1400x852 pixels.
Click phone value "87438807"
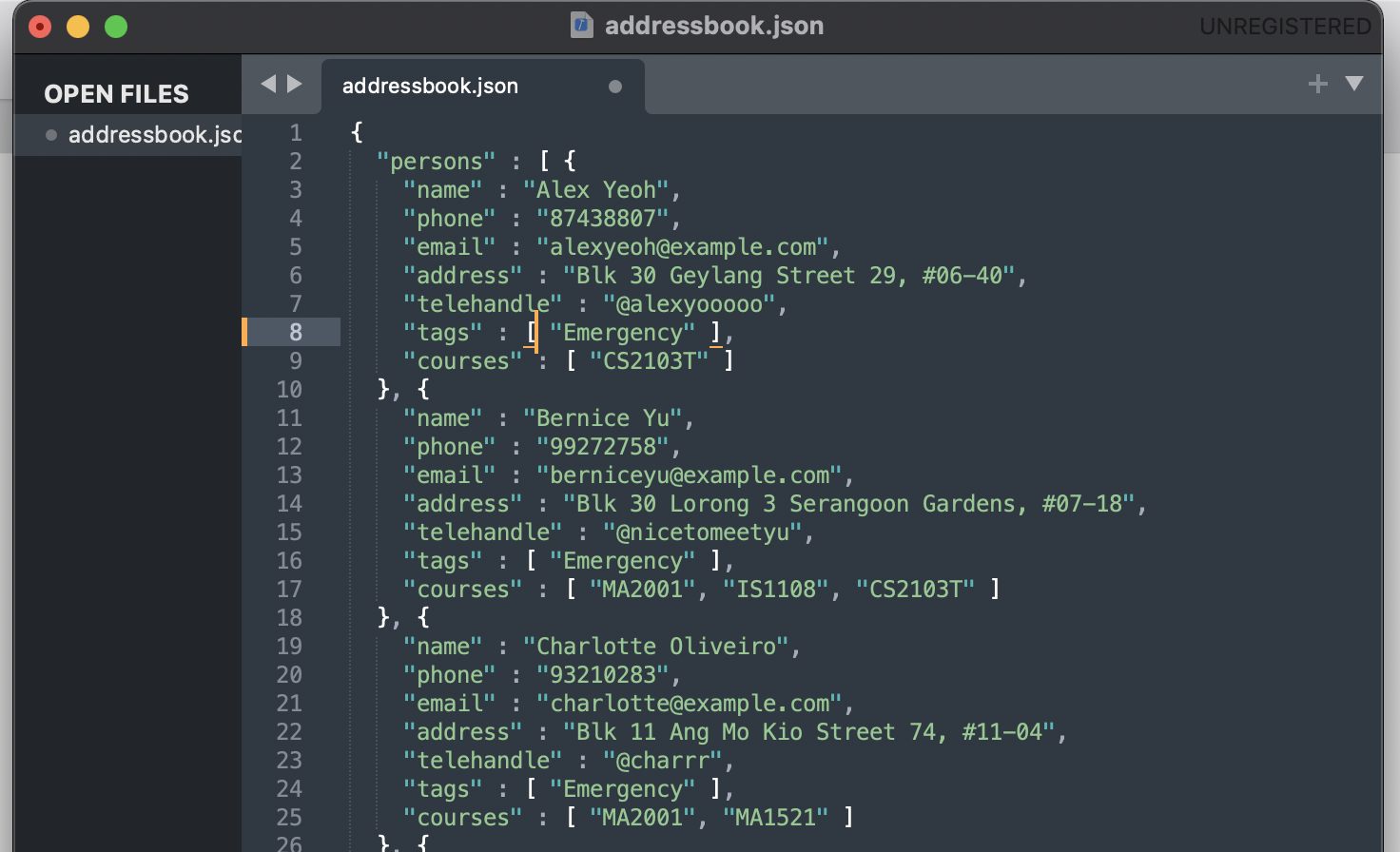click(x=603, y=218)
